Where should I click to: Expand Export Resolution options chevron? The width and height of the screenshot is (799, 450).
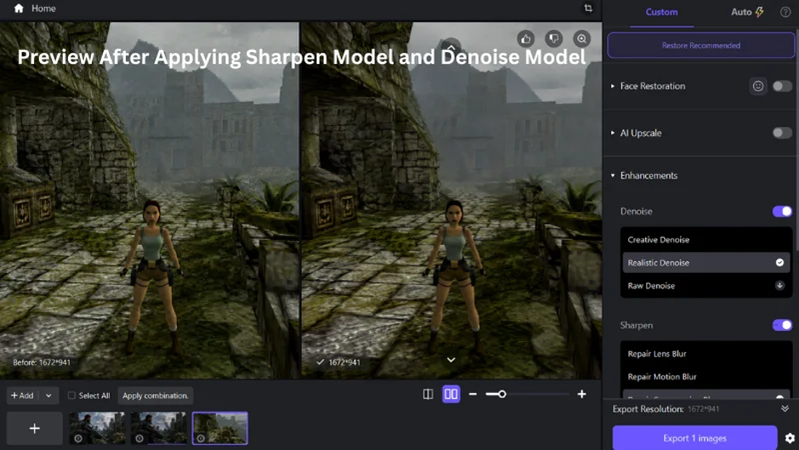[785, 409]
